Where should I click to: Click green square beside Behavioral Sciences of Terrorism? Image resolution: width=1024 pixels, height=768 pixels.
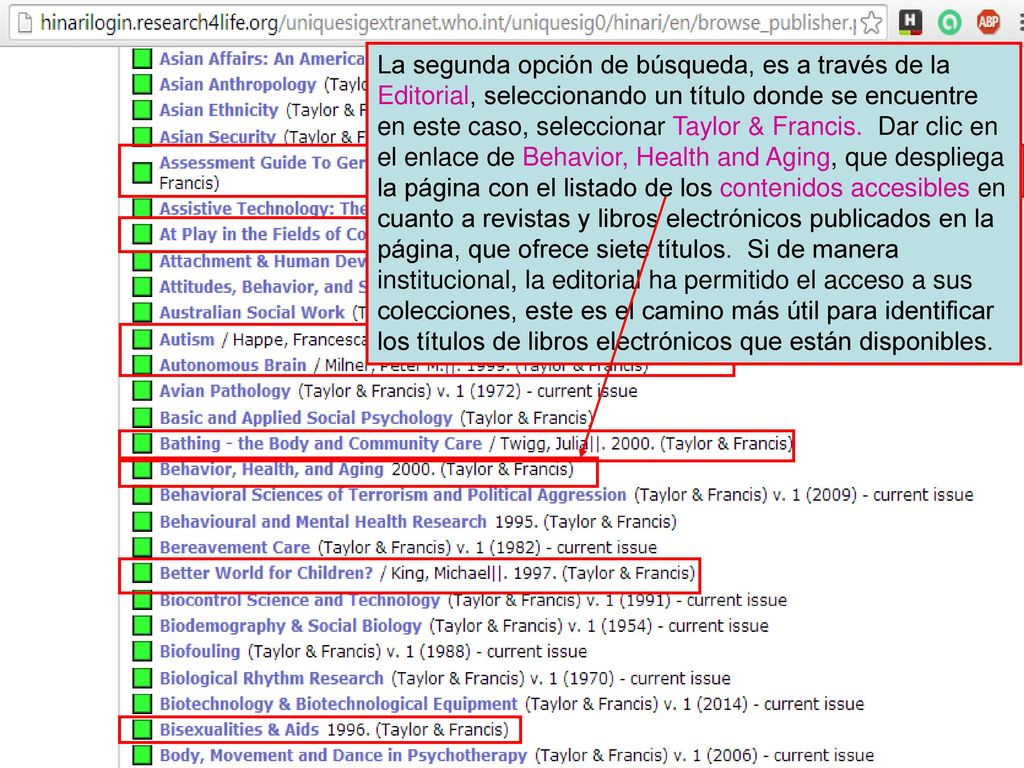(x=142, y=495)
